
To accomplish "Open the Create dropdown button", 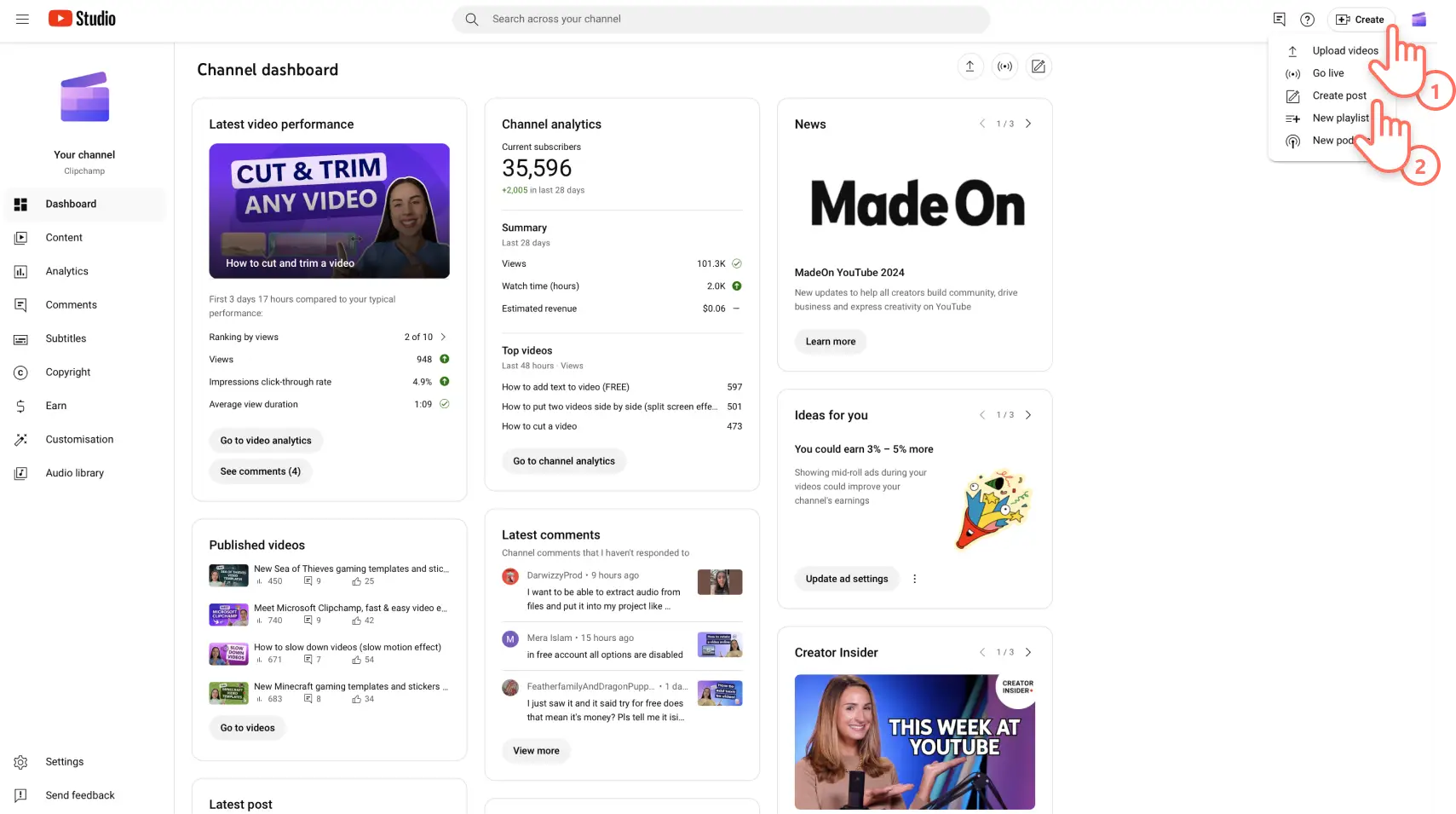I will pos(1360,19).
